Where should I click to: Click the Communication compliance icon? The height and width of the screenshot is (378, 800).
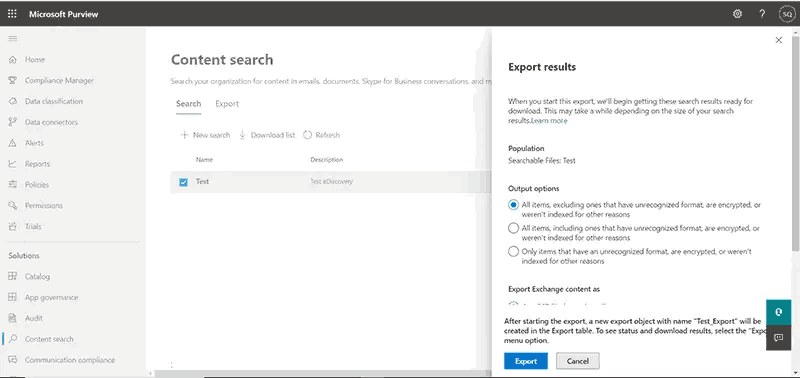pos(13,360)
